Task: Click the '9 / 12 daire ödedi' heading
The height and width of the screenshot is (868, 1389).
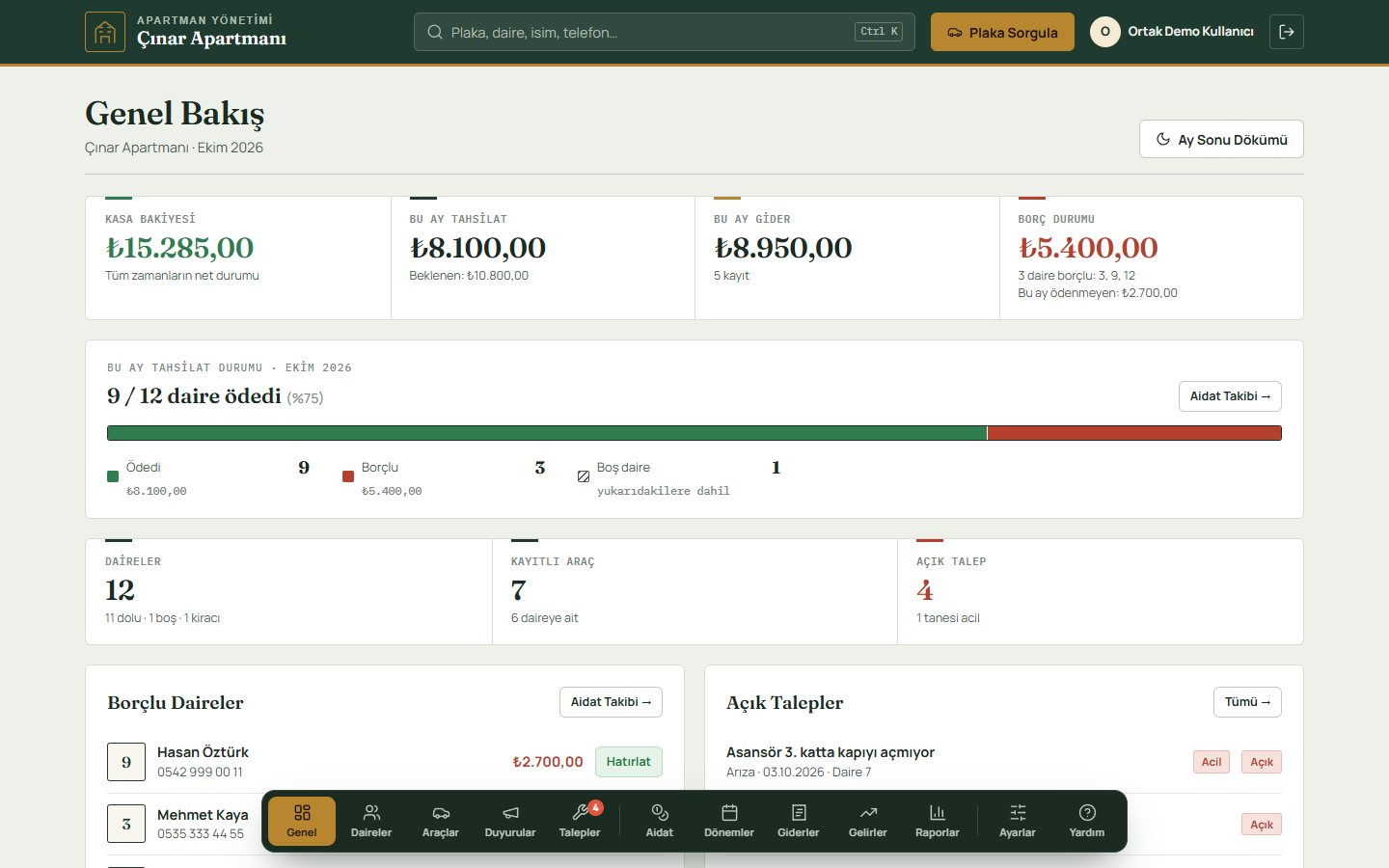Action: point(194,396)
